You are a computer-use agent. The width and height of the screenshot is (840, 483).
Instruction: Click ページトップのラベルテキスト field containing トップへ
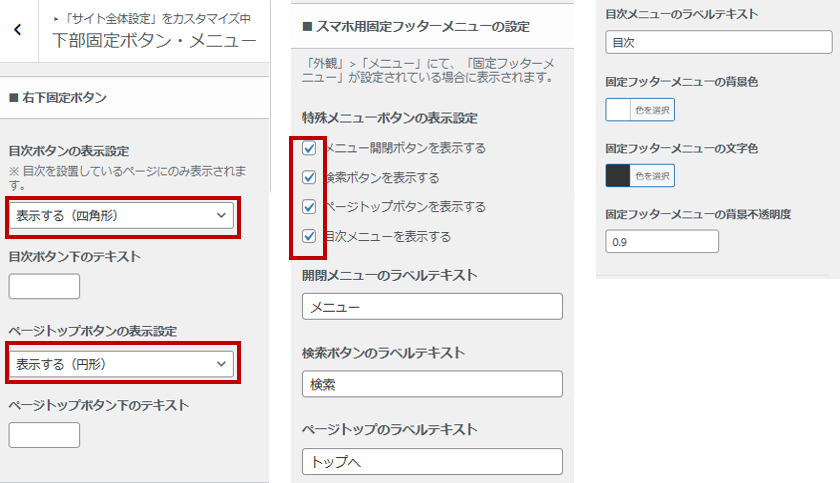point(432,461)
